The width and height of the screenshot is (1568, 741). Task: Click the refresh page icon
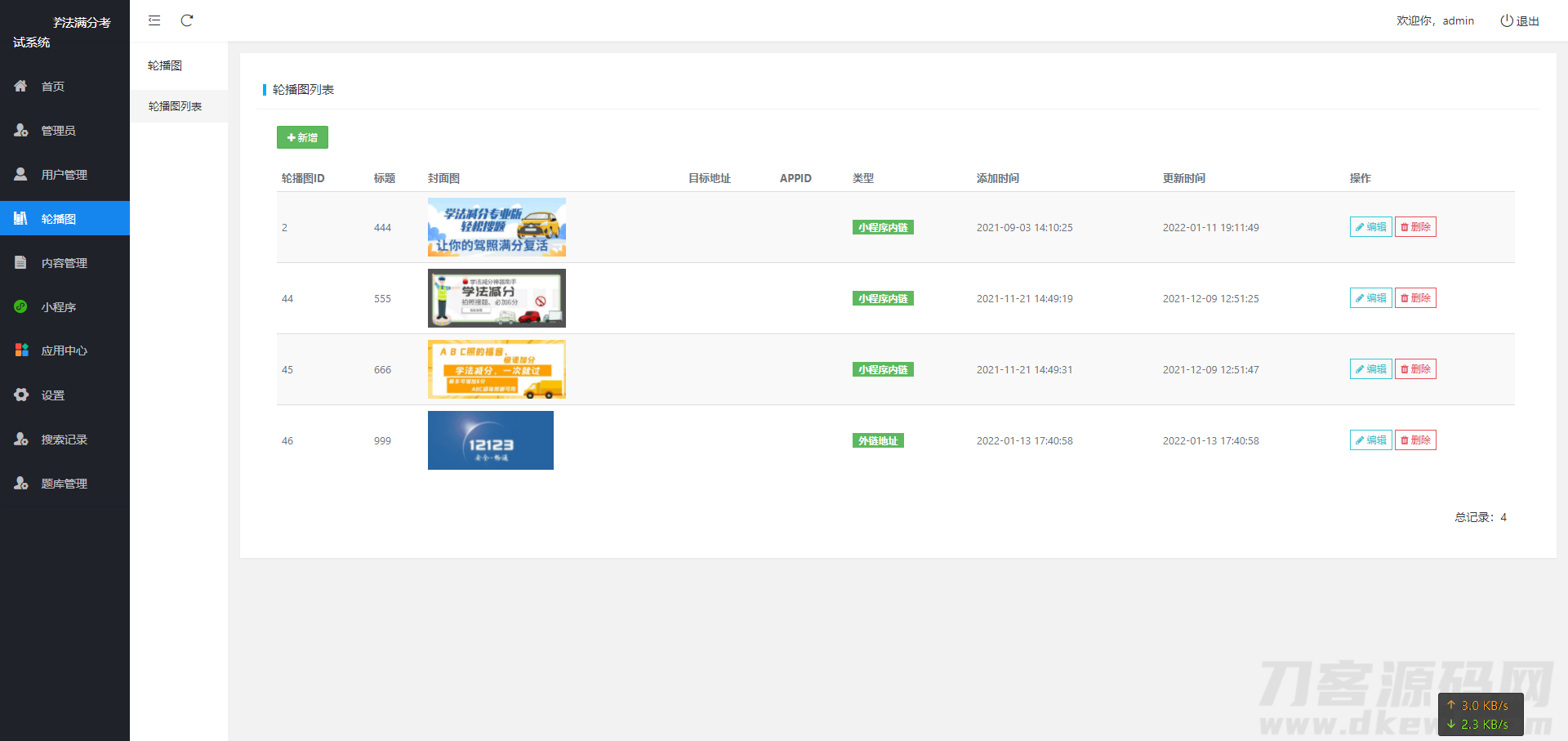(x=187, y=20)
